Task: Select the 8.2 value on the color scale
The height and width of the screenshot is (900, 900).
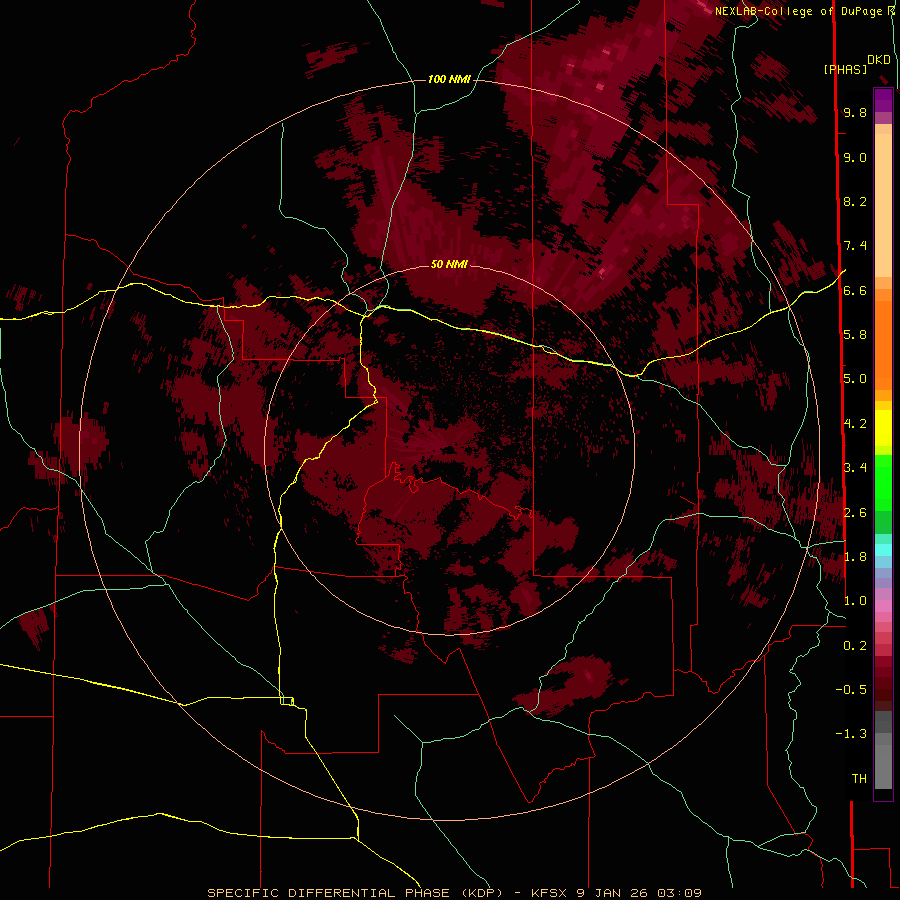Action: (855, 202)
